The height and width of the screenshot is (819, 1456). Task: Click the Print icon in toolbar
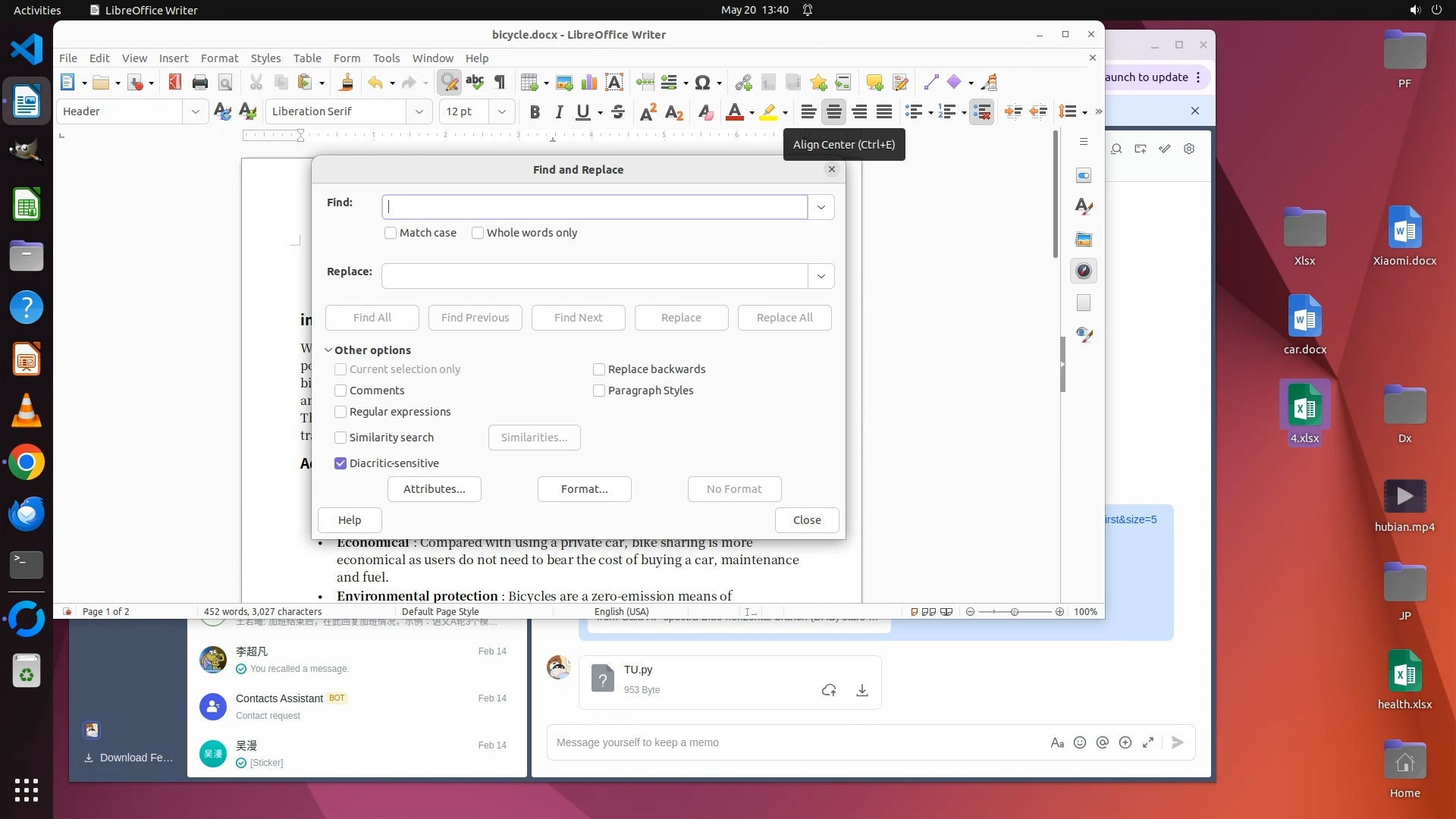[200, 82]
